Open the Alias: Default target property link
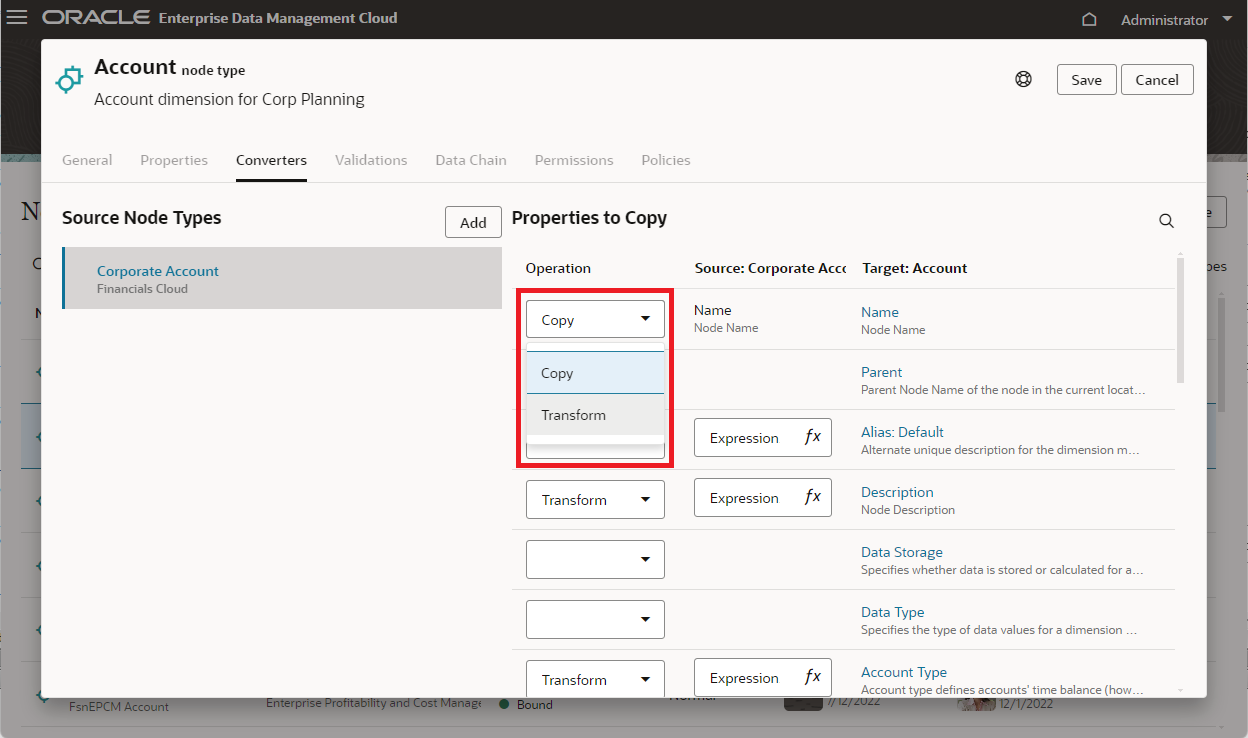Screen dimensions: 1248x738 pos(903,432)
